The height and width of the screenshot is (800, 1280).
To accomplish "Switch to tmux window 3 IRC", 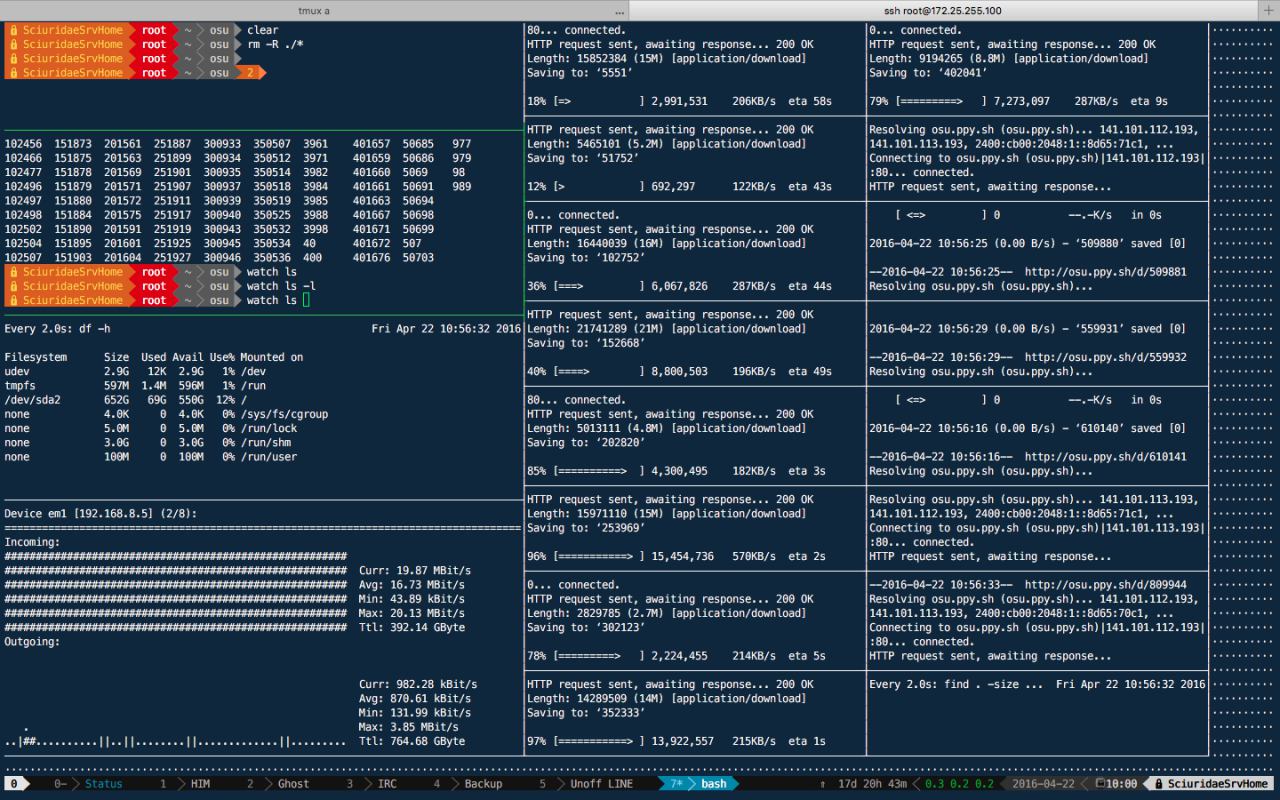I will point(374,784).
